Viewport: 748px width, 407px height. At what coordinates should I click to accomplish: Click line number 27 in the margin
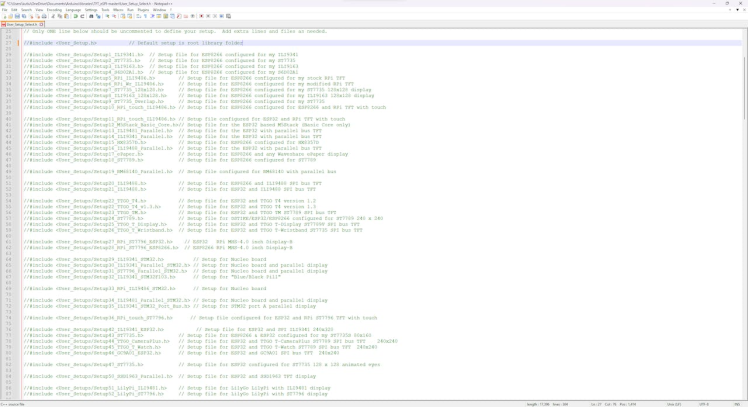tap(9, 43)
